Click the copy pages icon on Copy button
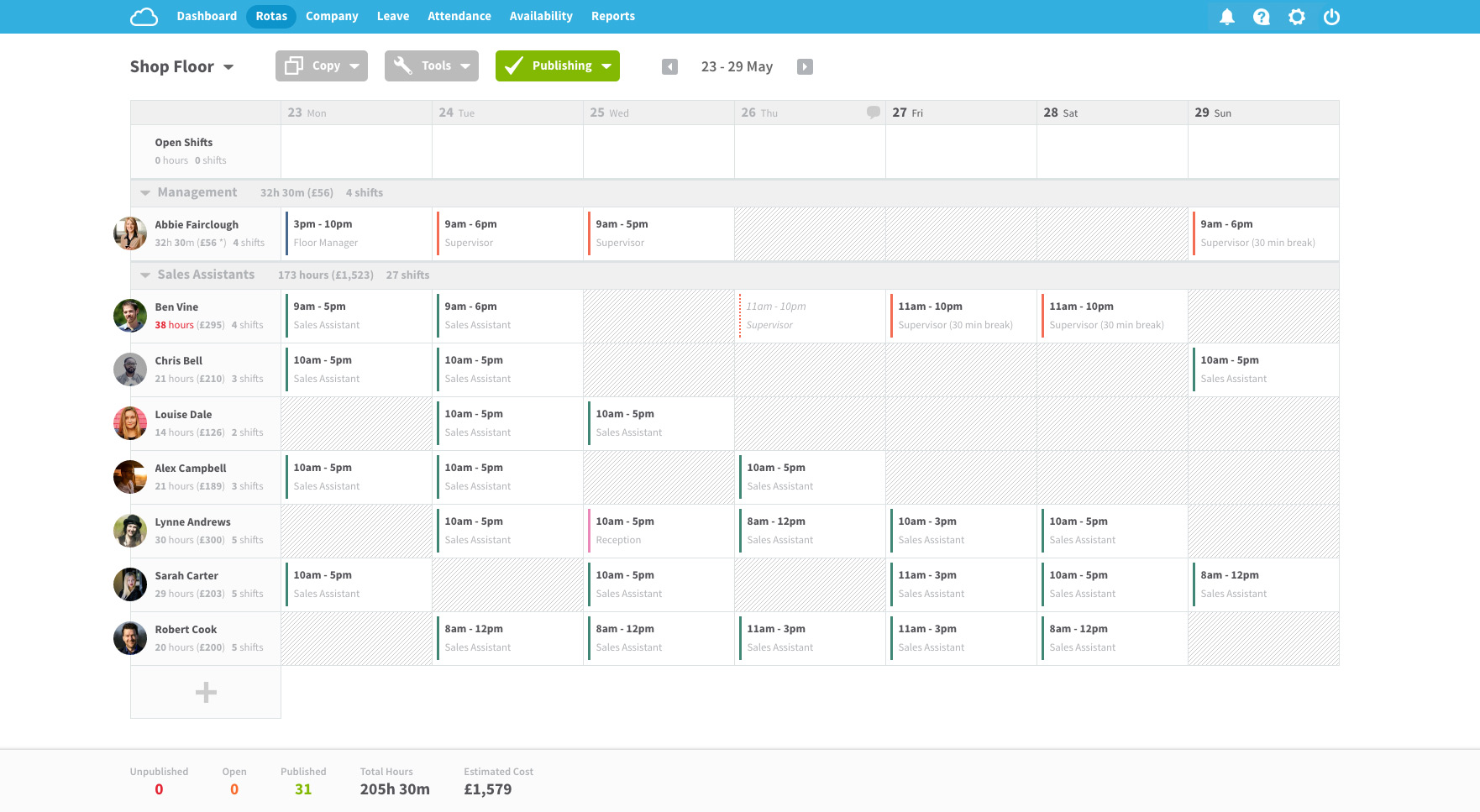Viewport: 1480px width, 812px height. tap(293, 65)
